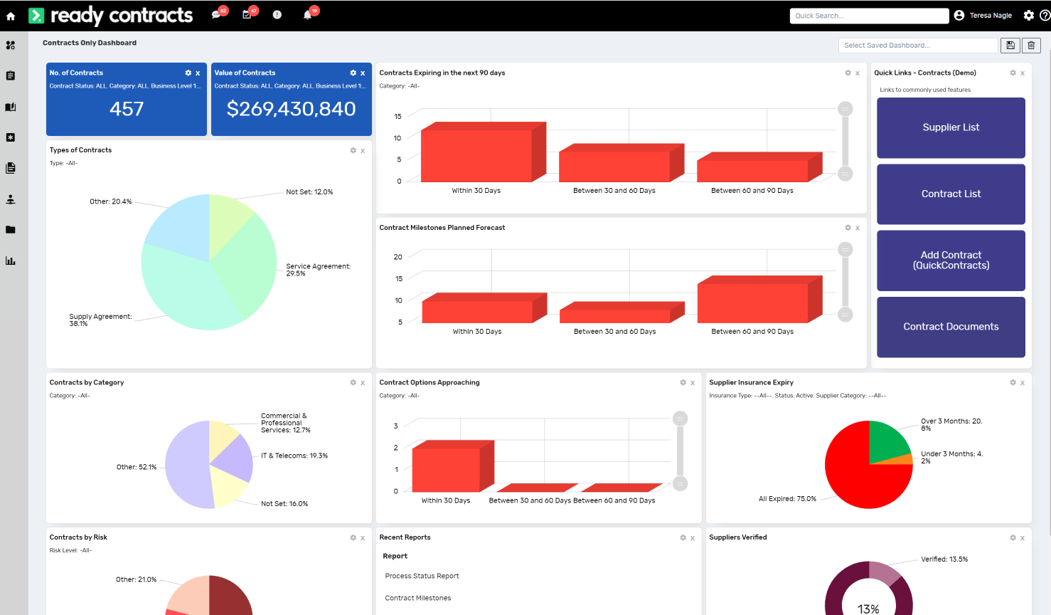The image size is (1051, 615).
Task: Save the current dashboard layout
Action: tap(1010, 46)
